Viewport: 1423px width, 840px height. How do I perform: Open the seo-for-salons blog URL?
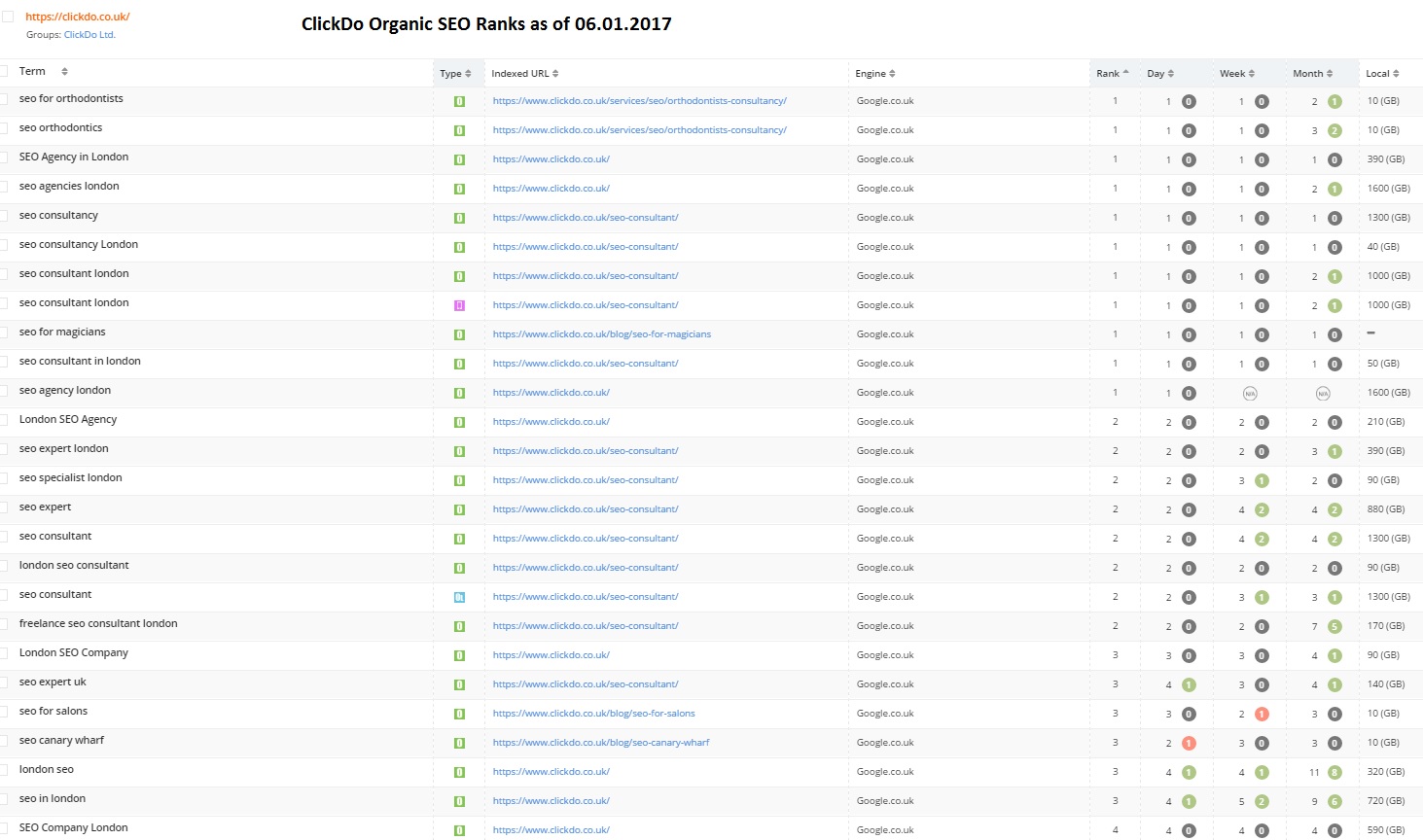[x=594, y=714]
